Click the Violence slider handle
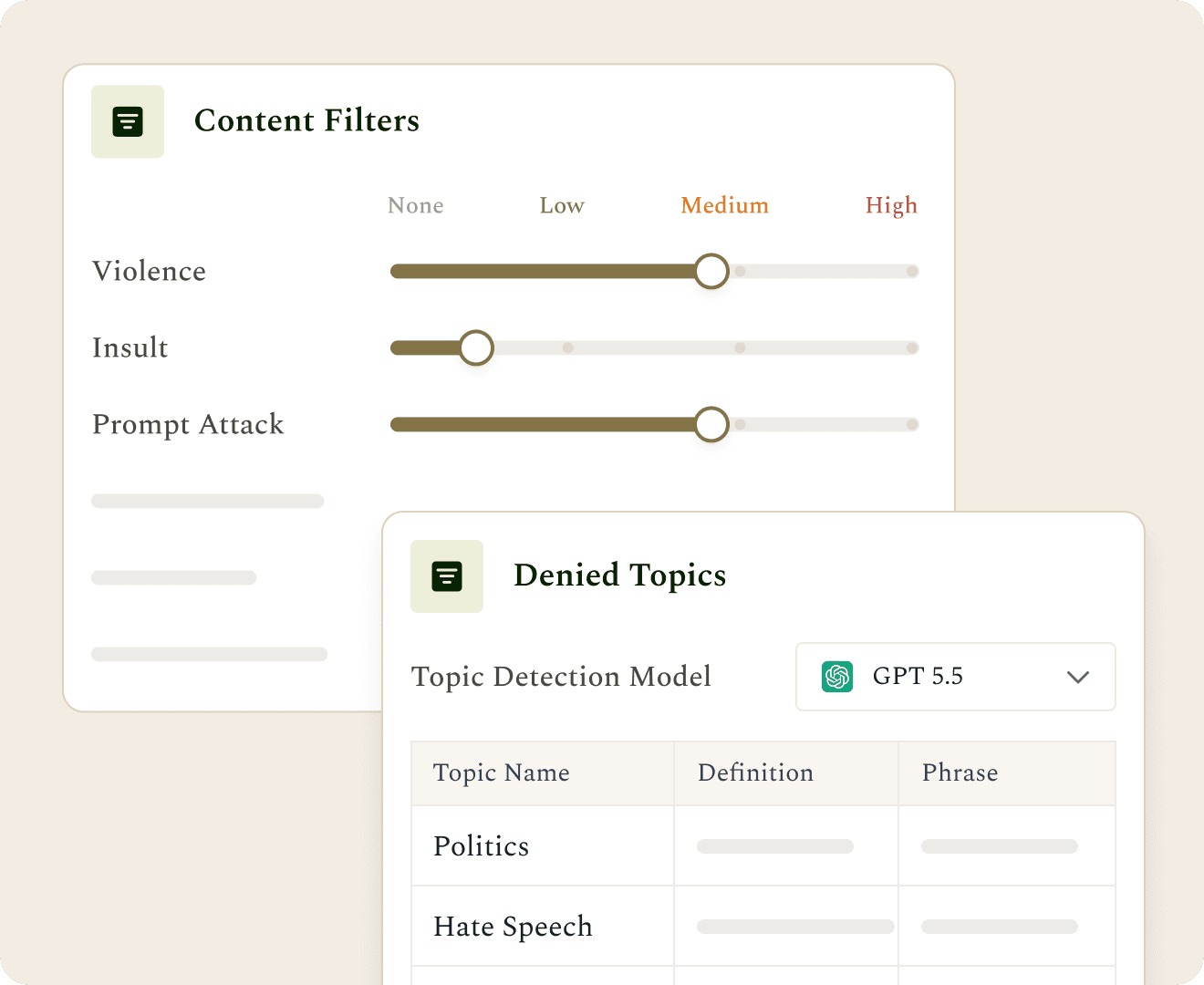 (x=711, y=271)
